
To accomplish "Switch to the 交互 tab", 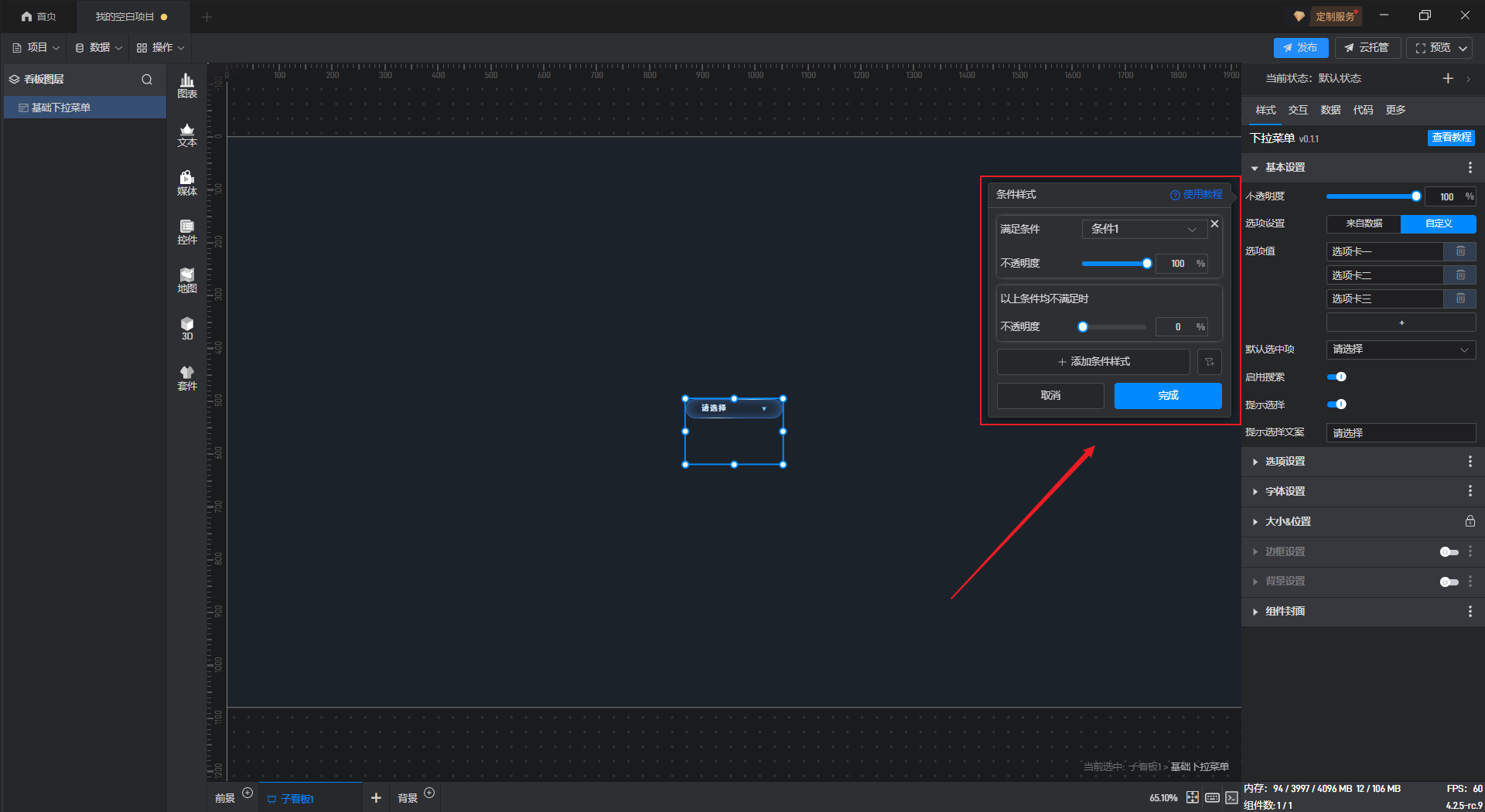I will 1298,110.
